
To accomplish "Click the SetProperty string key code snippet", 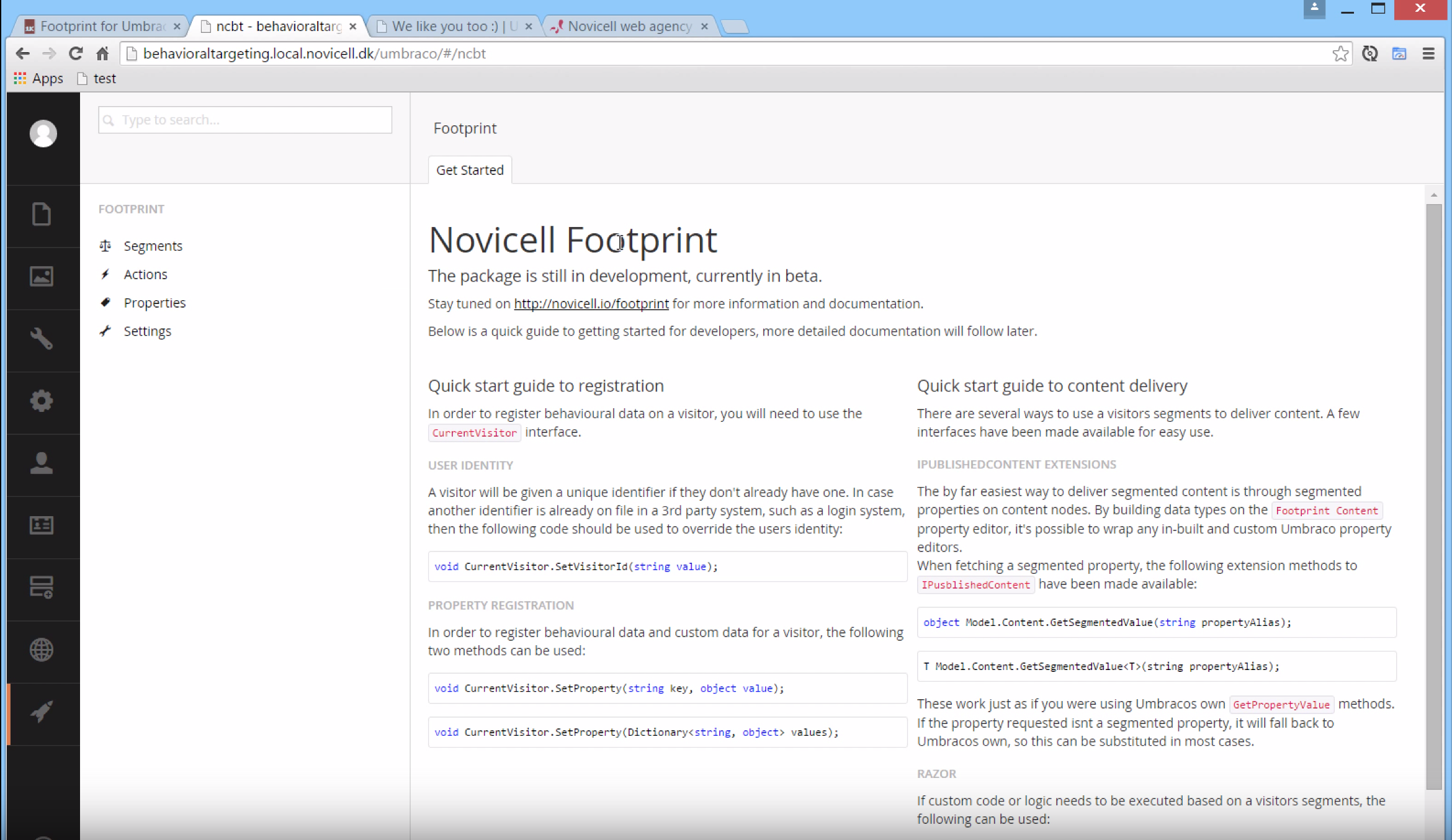I will (x=667, y=688).
